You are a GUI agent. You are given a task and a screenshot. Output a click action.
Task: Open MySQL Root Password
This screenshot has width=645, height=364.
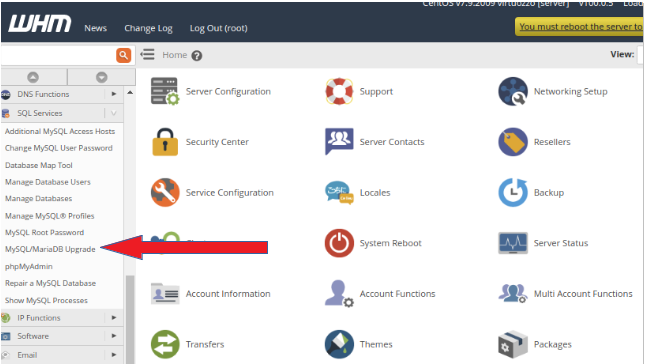point(44,232)
